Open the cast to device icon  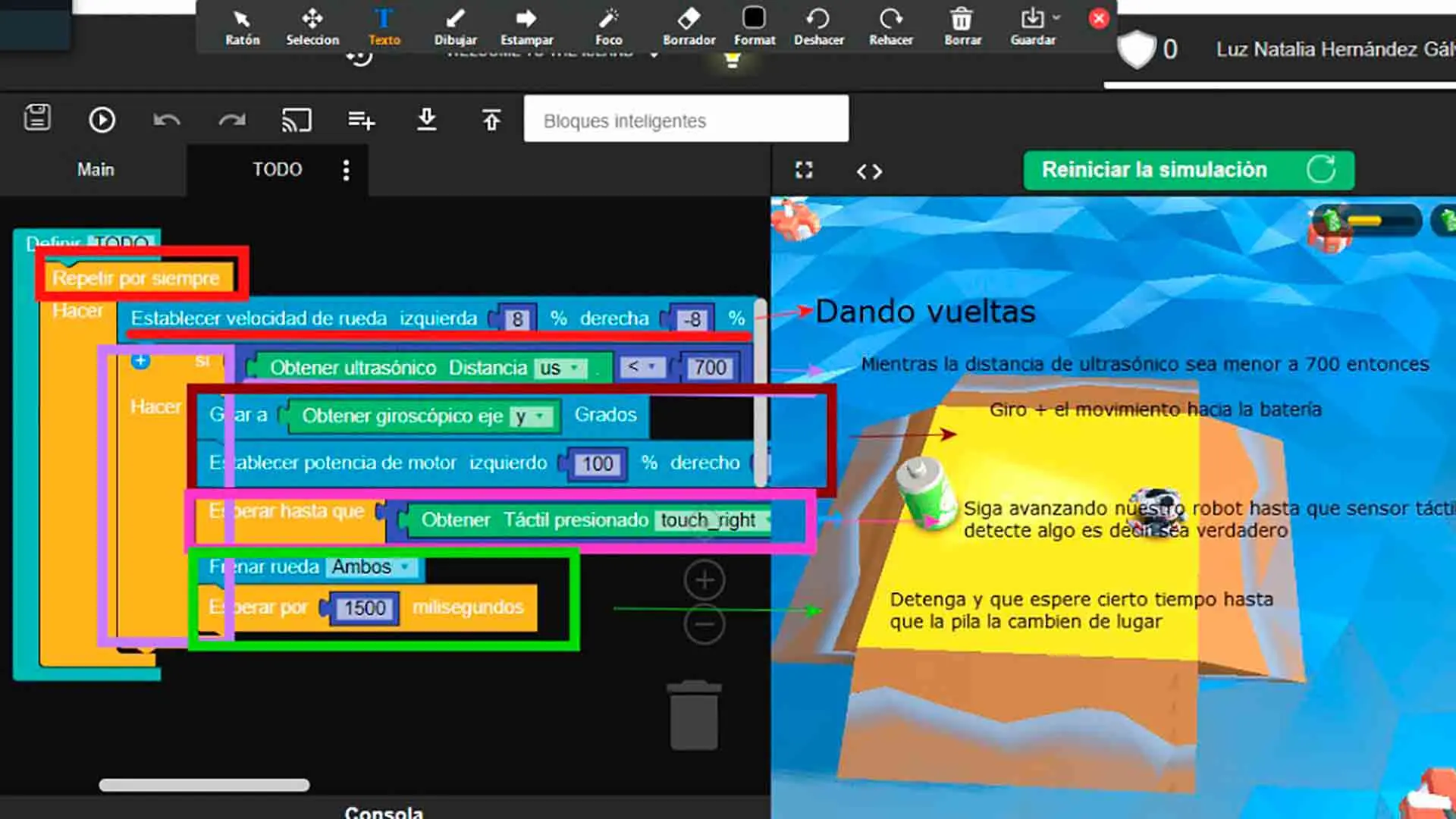tap(297, 120)
